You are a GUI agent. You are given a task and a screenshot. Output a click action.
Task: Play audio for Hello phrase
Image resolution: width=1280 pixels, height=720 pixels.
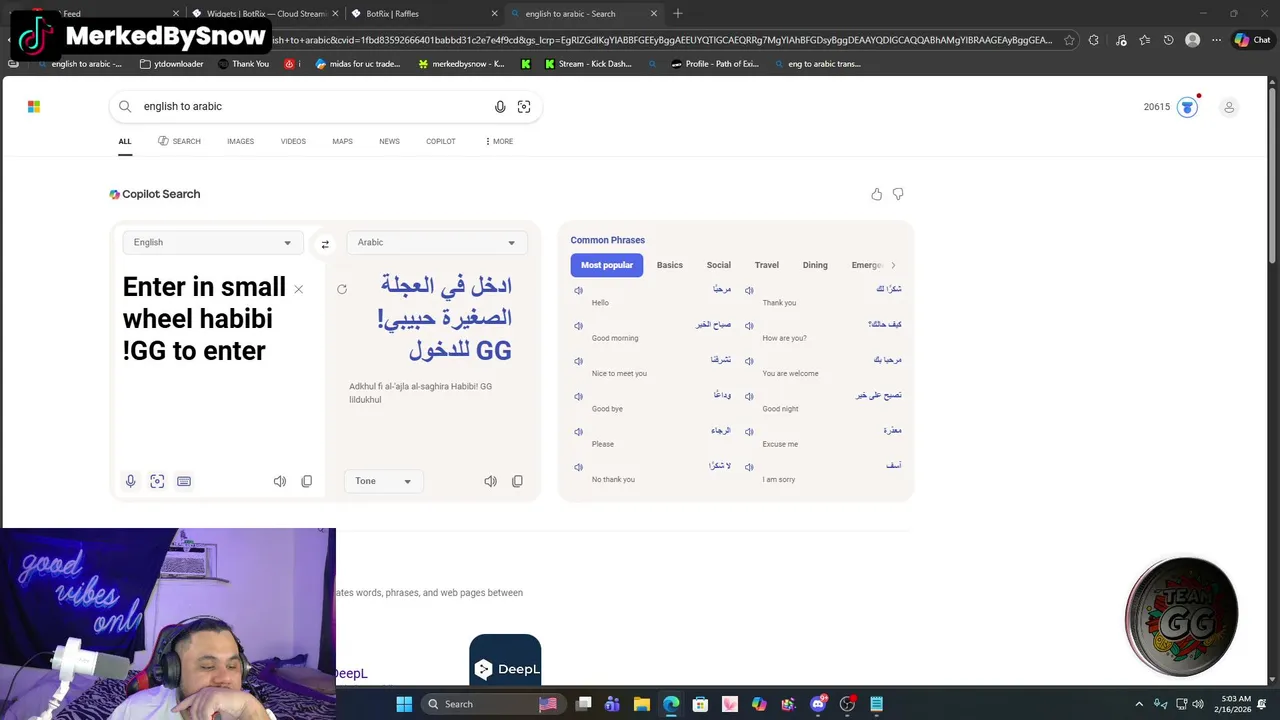click(578, 290)
